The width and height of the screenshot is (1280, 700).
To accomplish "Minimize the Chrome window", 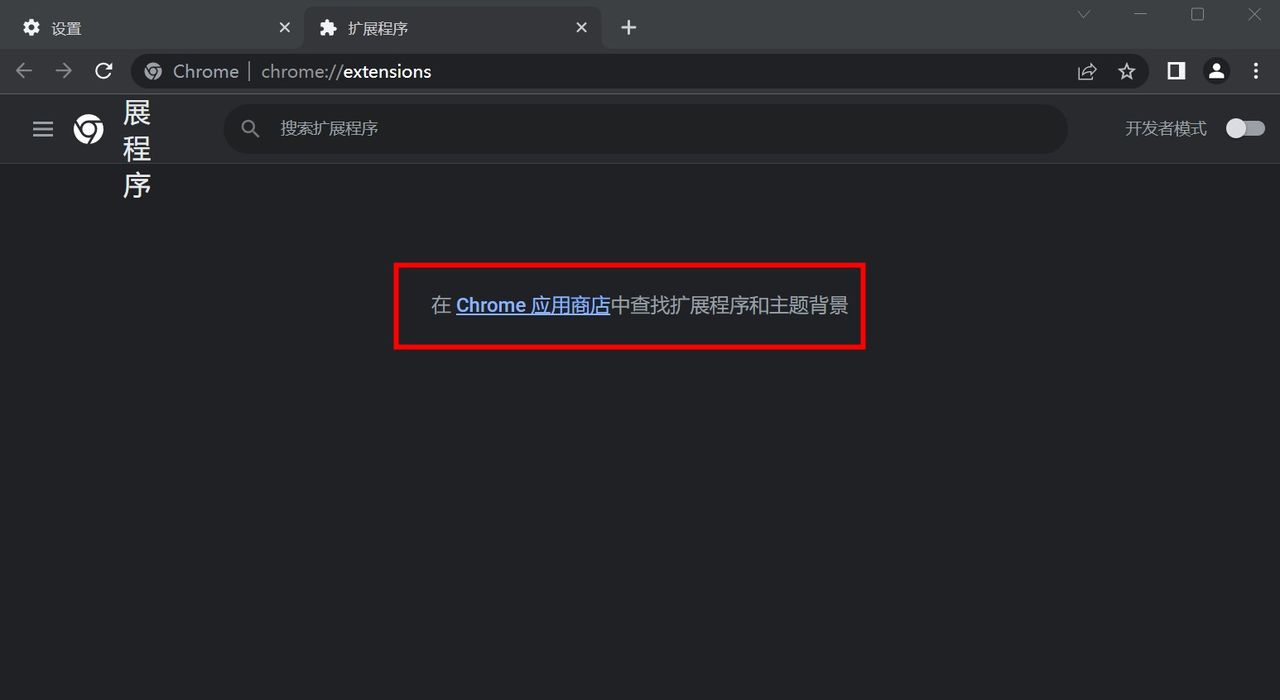I will pos(1141,14).
